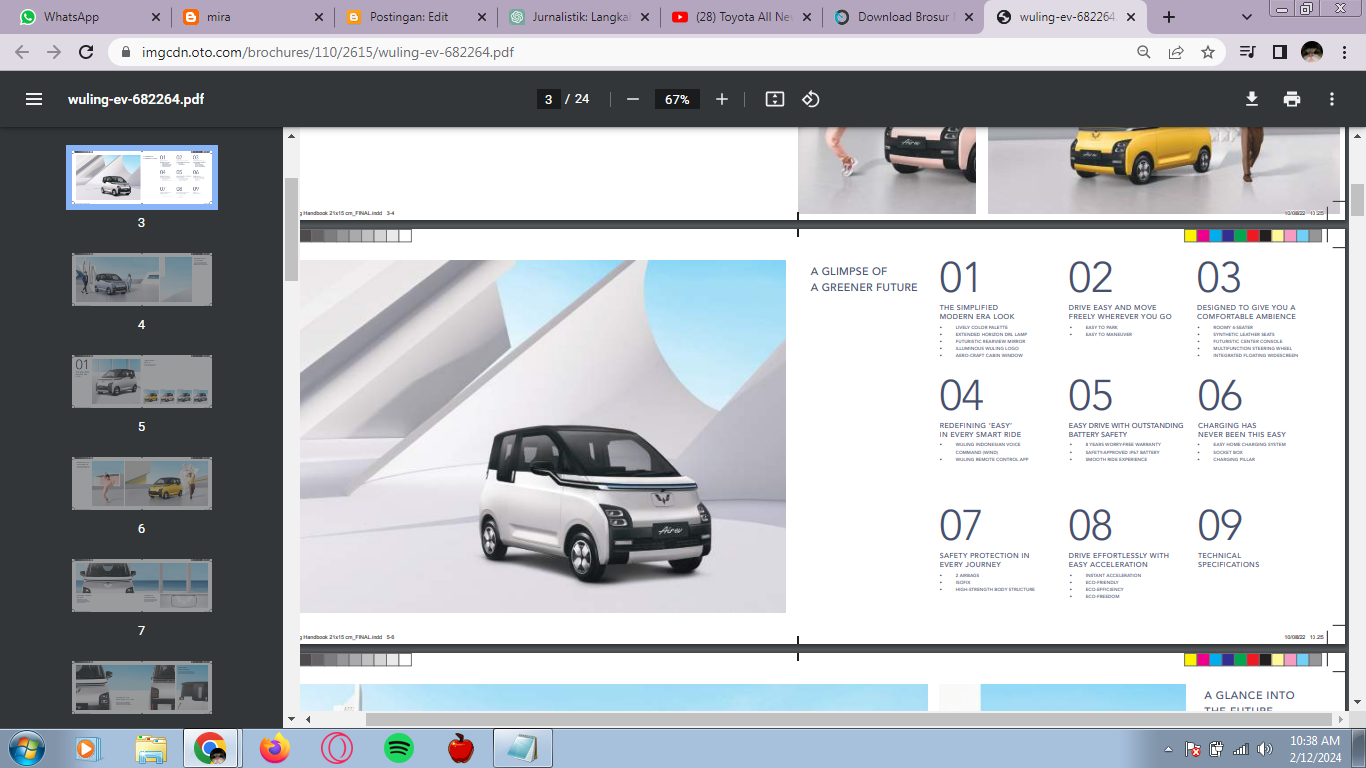
Task: Print the PDF document
Action: pyautogui.click(x=1292, y=99)
